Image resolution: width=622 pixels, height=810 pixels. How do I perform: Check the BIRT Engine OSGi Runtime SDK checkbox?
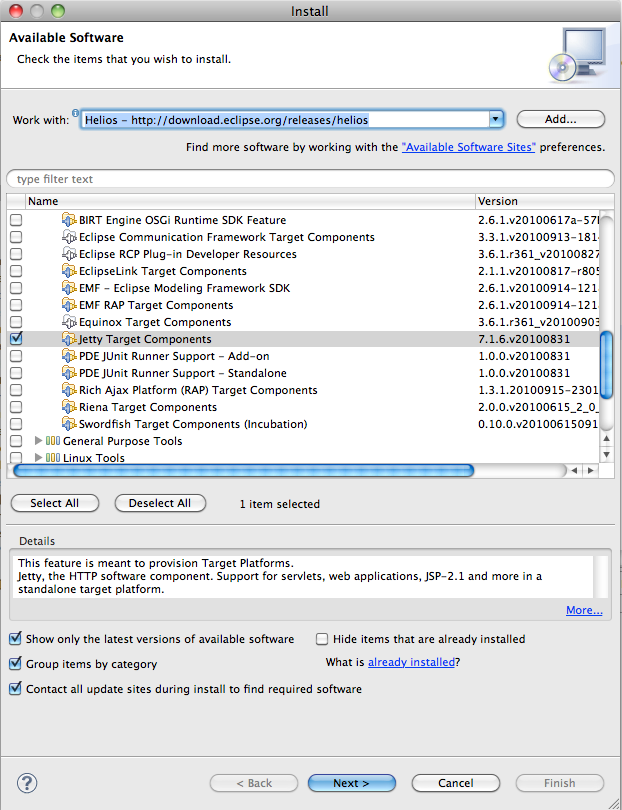pyautogui.click(x=16, y=220)
